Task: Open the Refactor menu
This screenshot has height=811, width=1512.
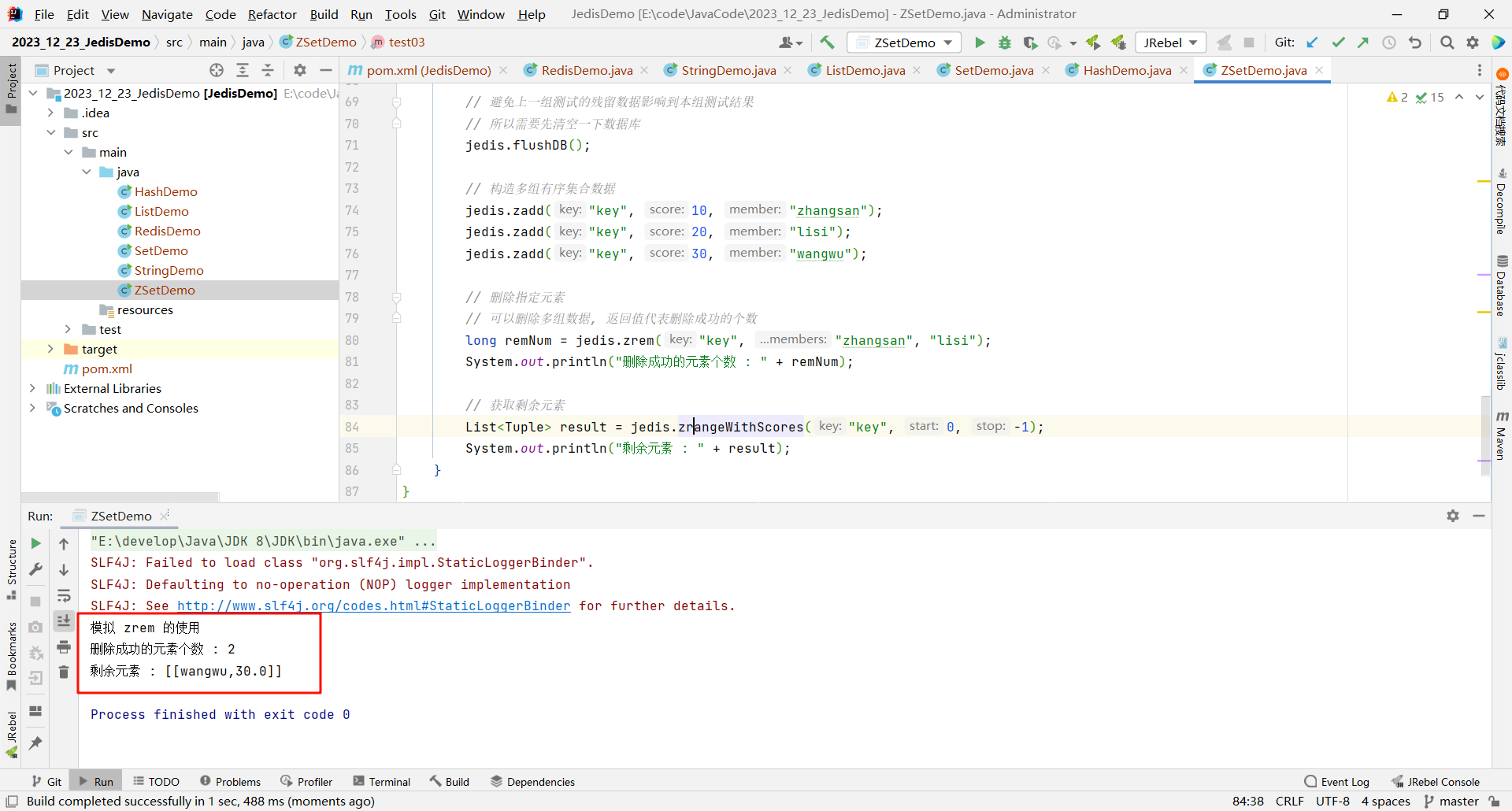Action: coord(272,14)
